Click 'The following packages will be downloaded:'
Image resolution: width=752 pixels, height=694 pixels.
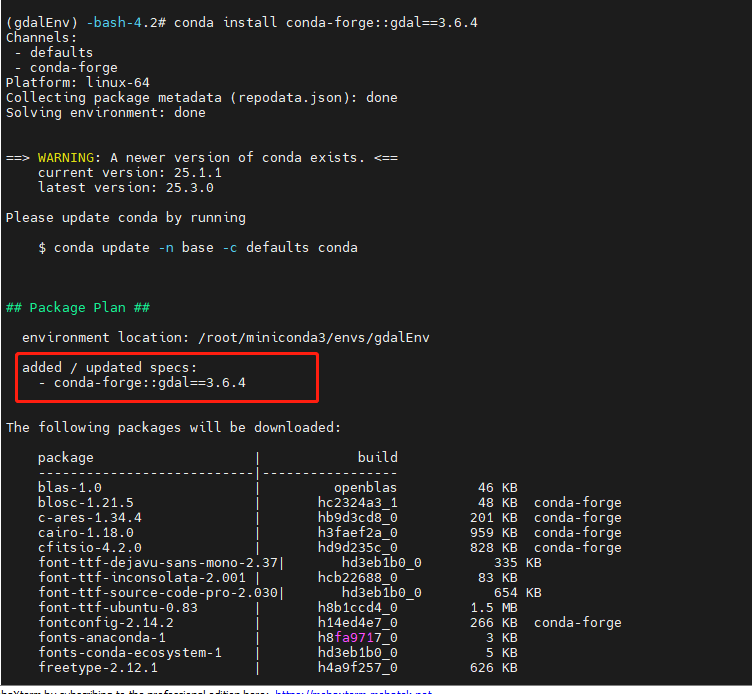click(x=173, y=427)
